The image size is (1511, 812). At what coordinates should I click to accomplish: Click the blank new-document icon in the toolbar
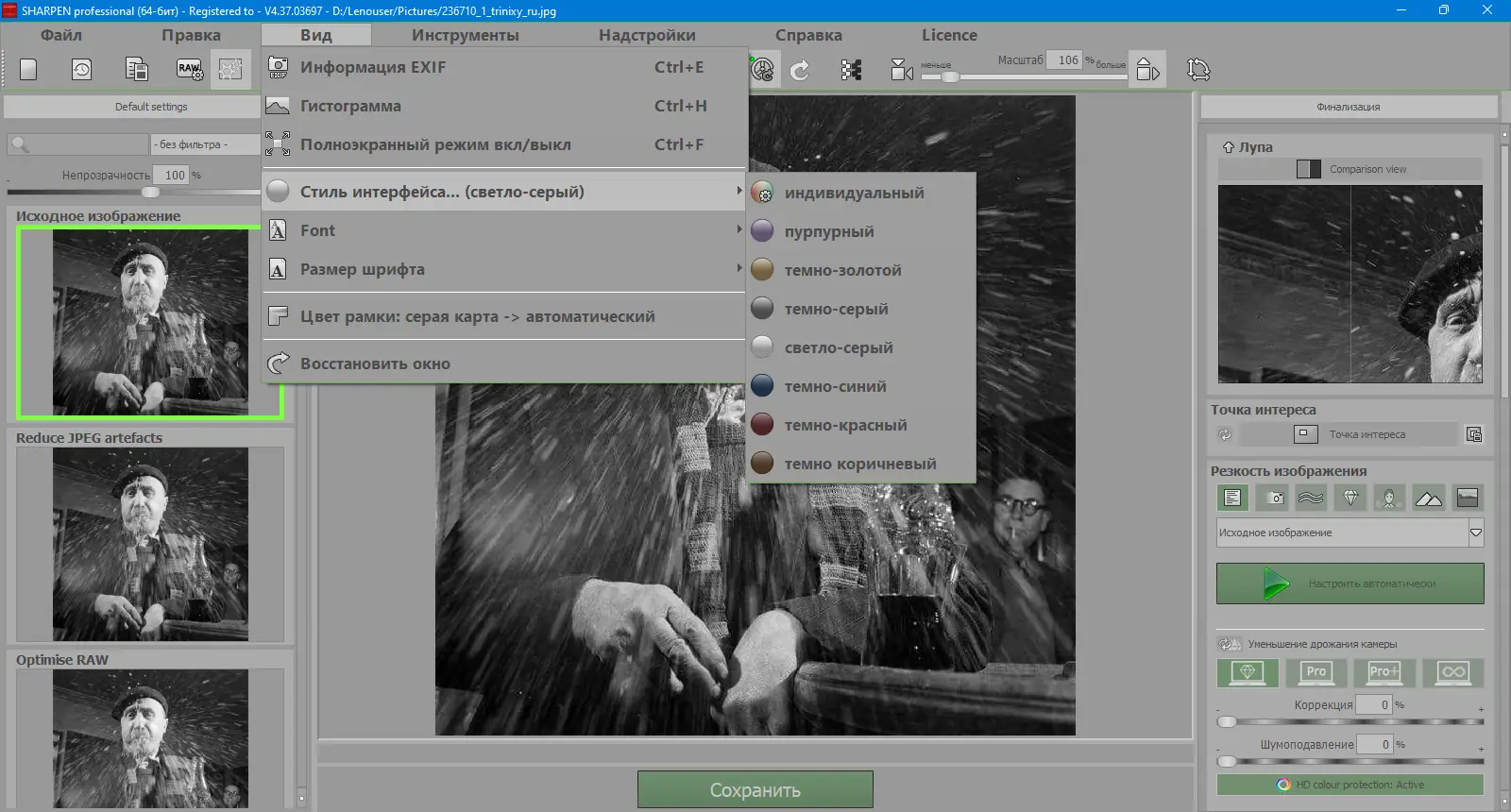point(29,70)
